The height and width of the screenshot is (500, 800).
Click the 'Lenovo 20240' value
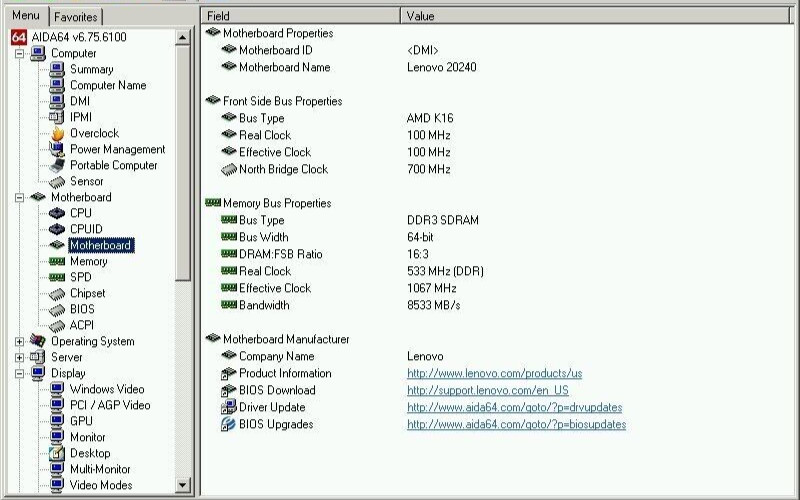pyautogui.click(x=442, y=67)
